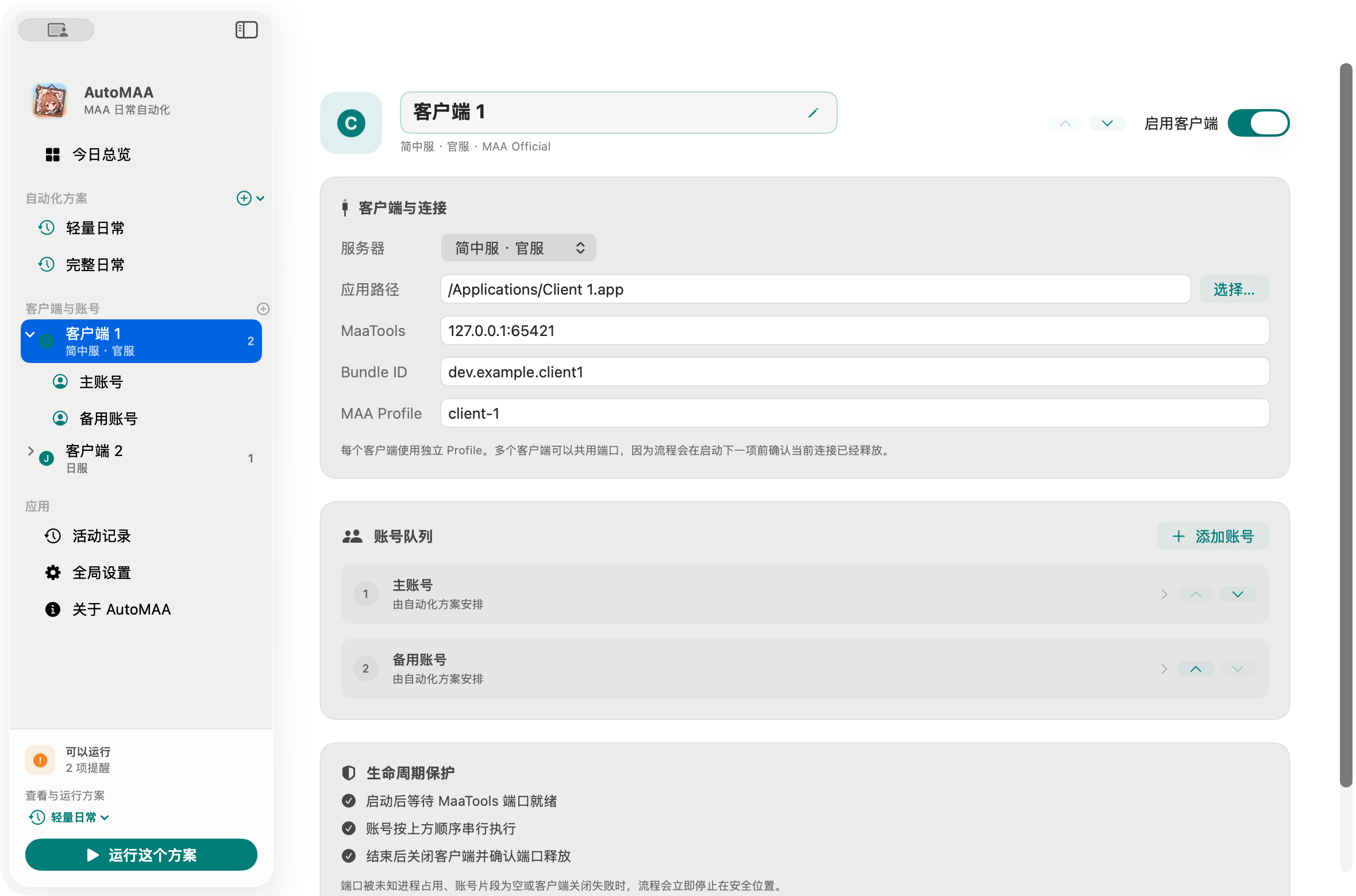Screen dimensions: 1356x896
Task: Click the 客户端 1 name field
Action: pos(618,113)
